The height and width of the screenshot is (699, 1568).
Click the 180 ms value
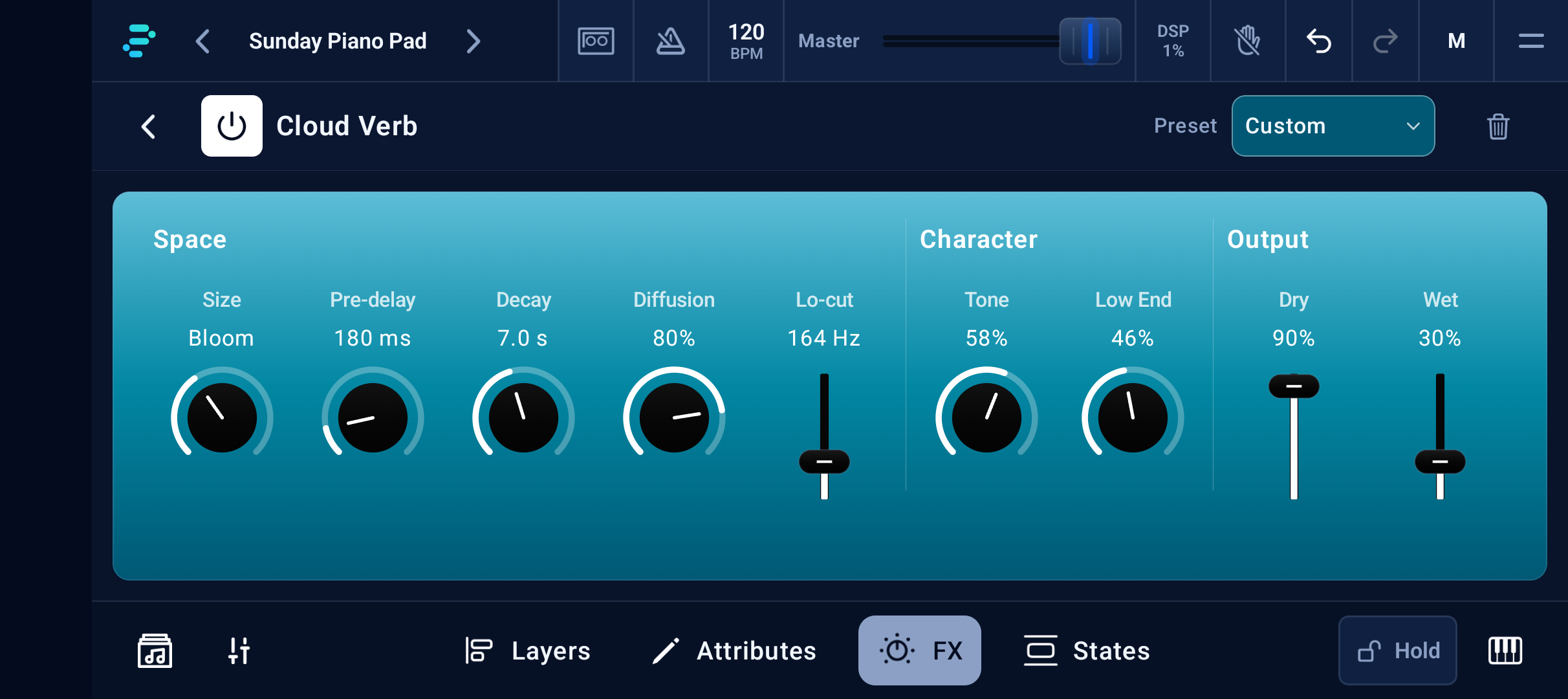tap(373, 338)
